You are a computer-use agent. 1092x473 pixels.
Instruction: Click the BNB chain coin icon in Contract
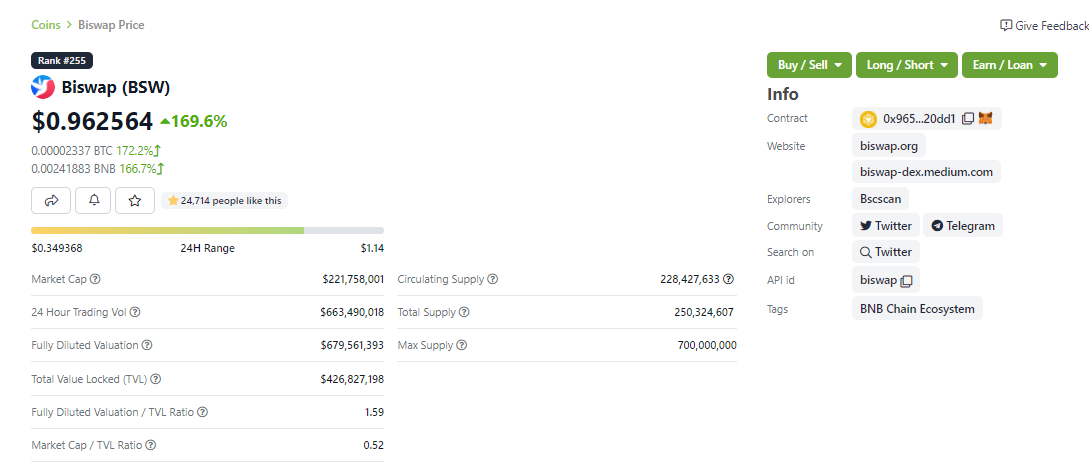point(868,119)
